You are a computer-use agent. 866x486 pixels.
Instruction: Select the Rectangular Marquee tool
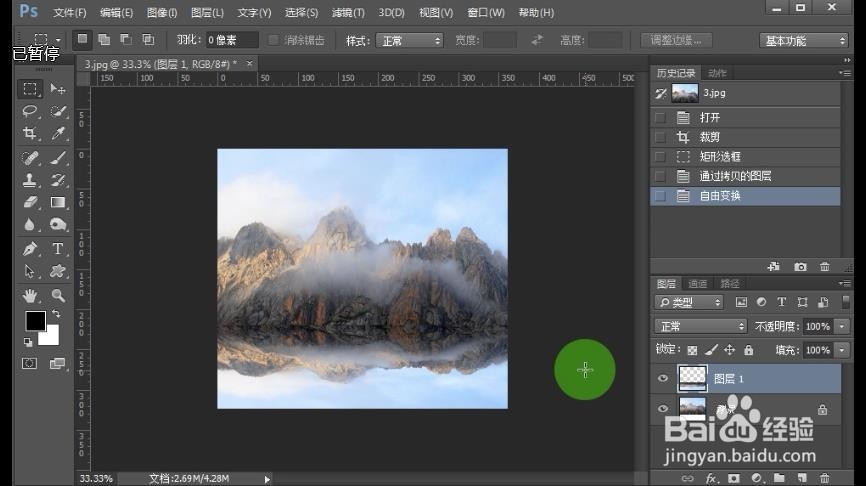point(30,88)
